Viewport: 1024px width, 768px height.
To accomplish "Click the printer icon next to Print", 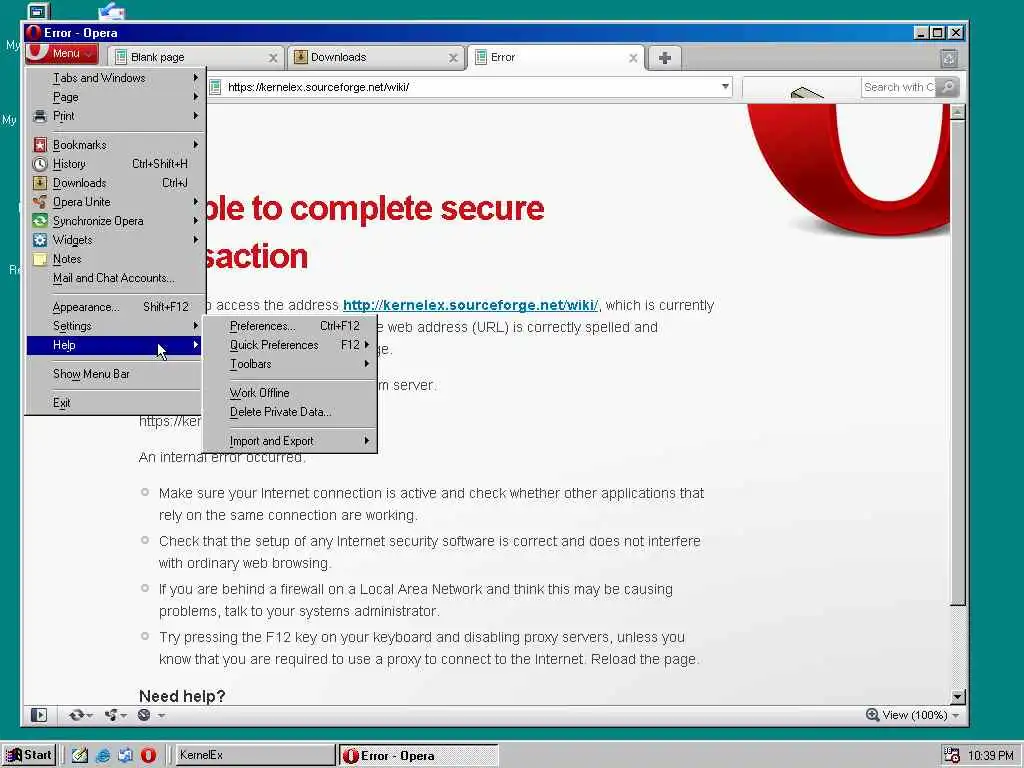I will coord(40,116).
